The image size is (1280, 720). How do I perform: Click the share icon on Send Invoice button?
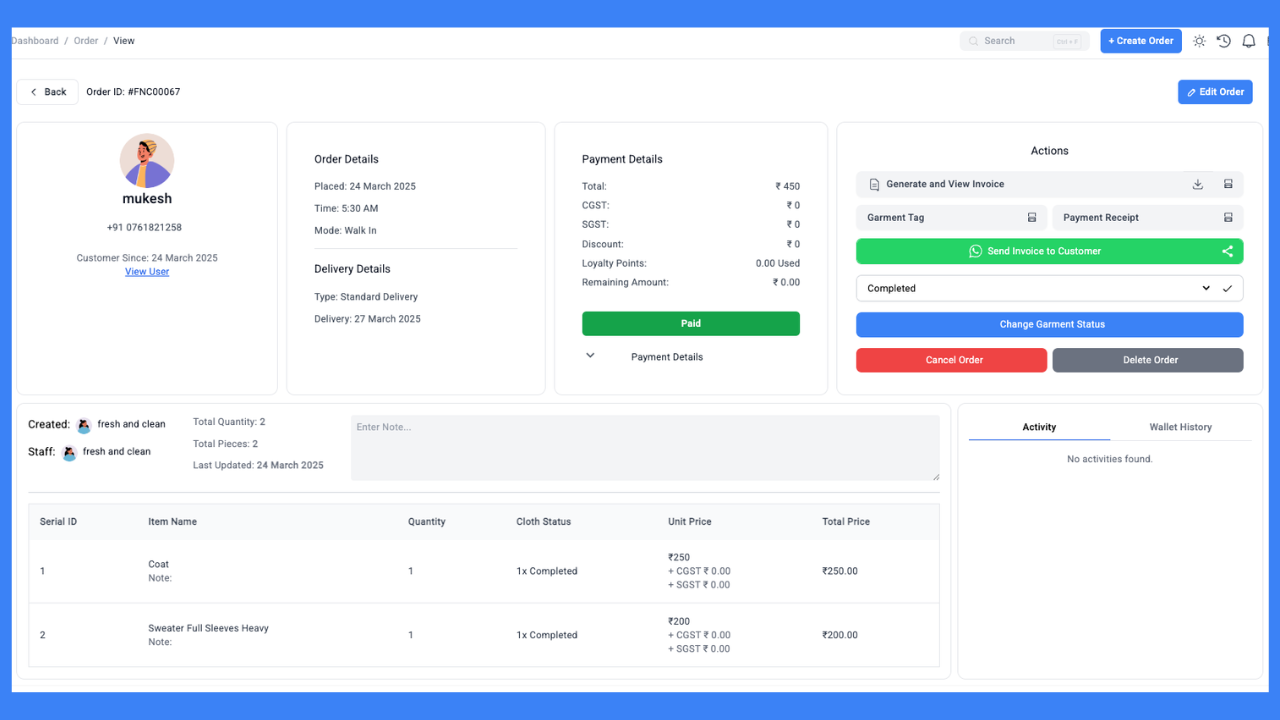(1227, 251)
